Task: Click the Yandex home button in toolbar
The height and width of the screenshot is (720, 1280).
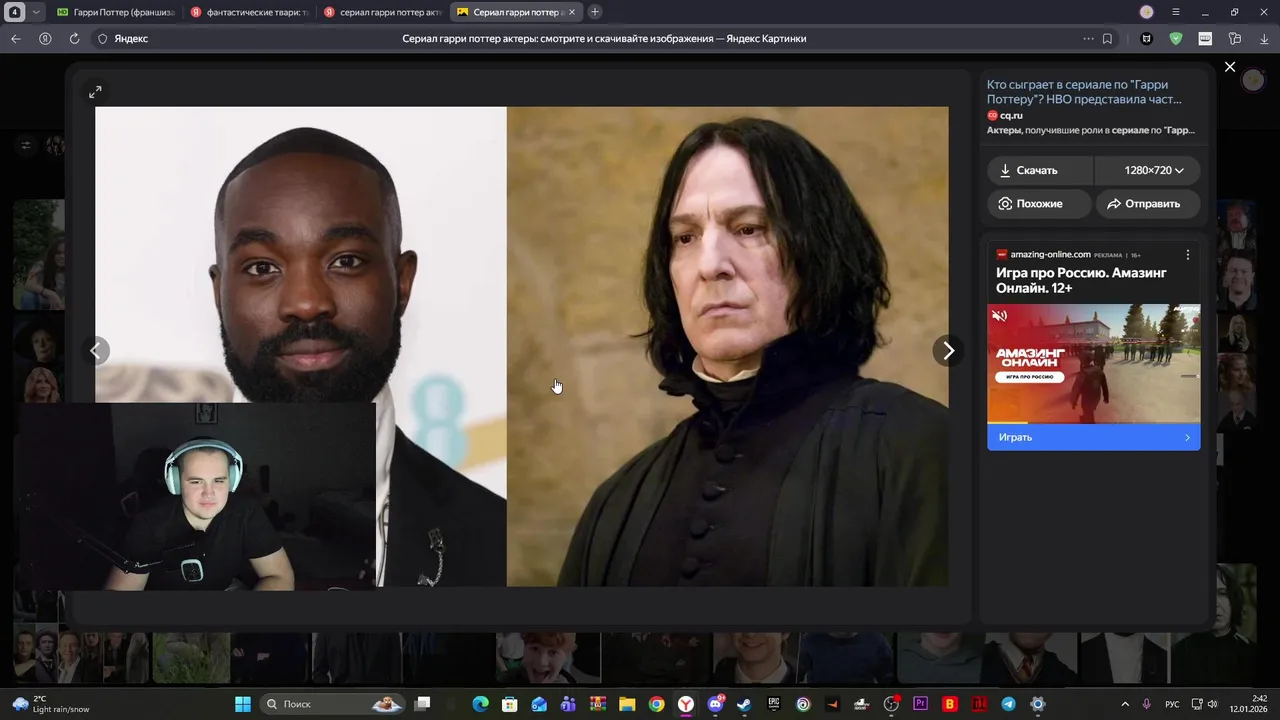Action: pyautogui.click(x=45, y=39)
